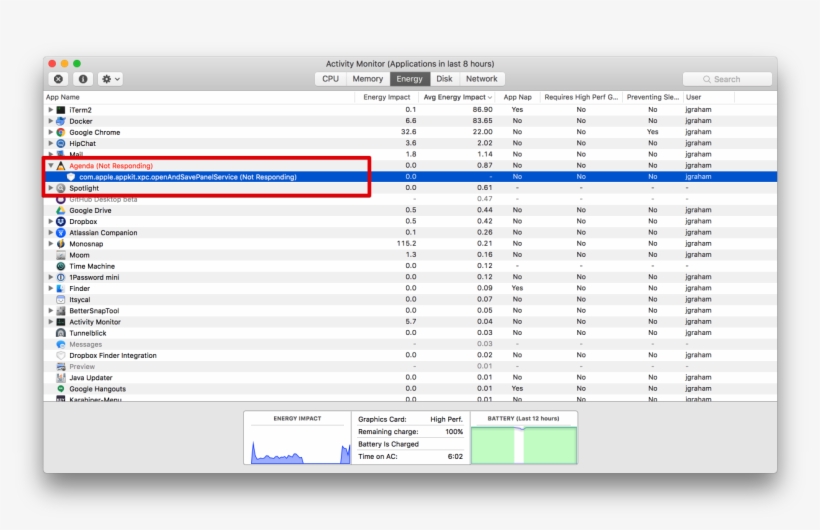Select the Preview row
The image size is (820, 530).
coord(411,366)
